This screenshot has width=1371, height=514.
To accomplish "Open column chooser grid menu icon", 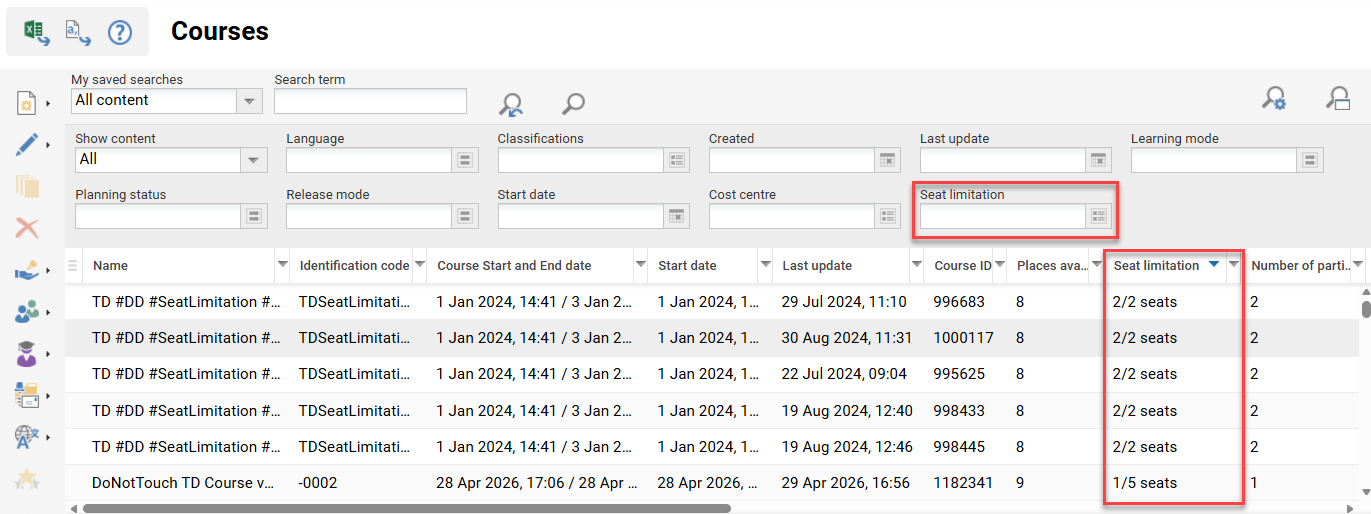I will tap(72, 266).
